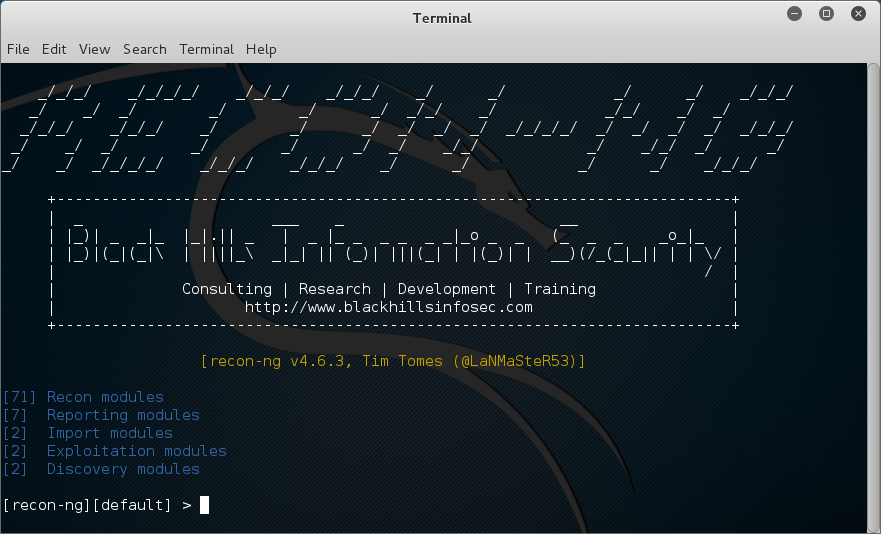Screen dimensions: 881x534
Task: Open the Search menu
Action: point(145,49)
